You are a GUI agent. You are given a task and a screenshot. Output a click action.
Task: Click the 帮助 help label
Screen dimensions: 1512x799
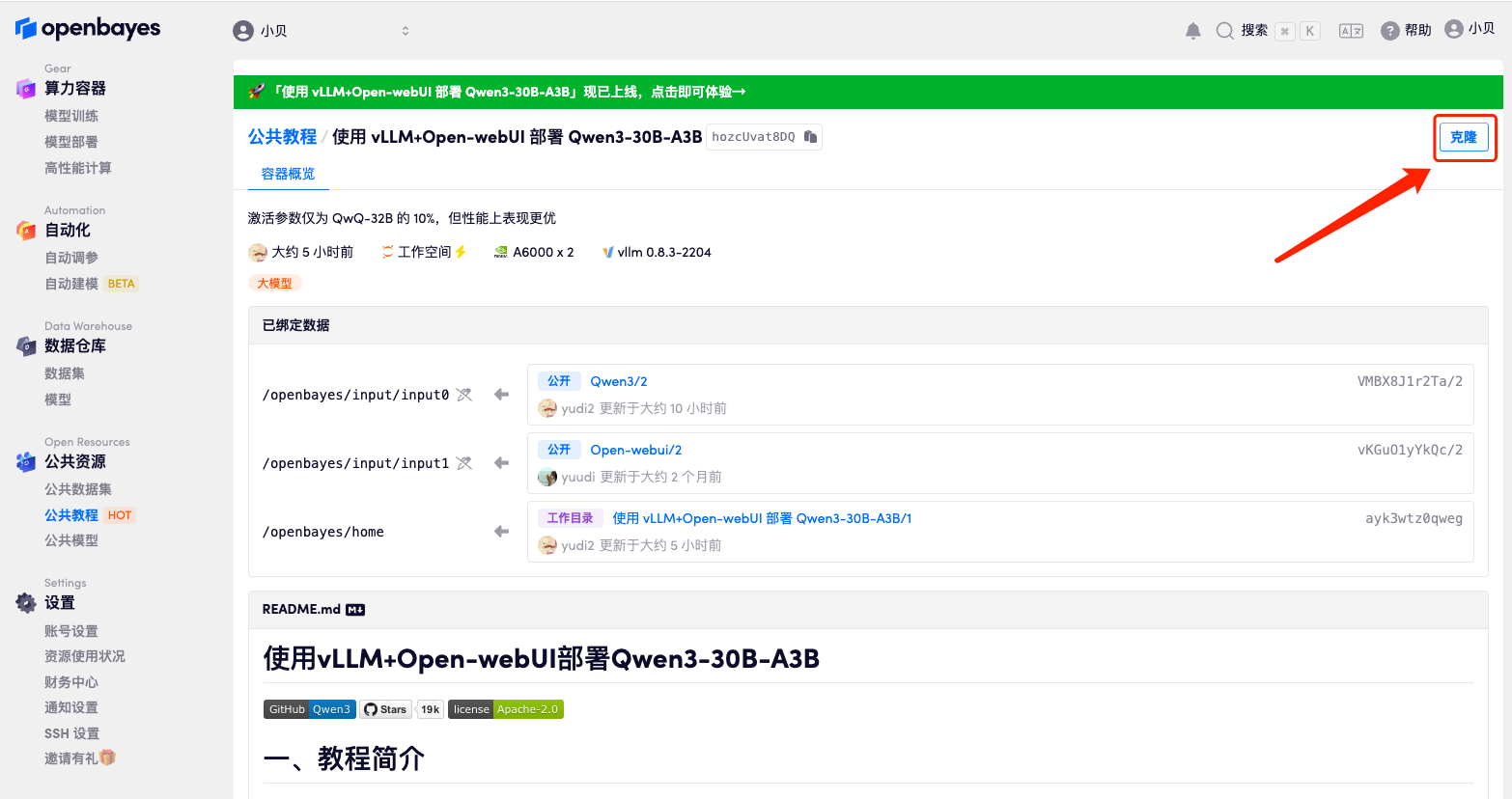coord(1418,31)
